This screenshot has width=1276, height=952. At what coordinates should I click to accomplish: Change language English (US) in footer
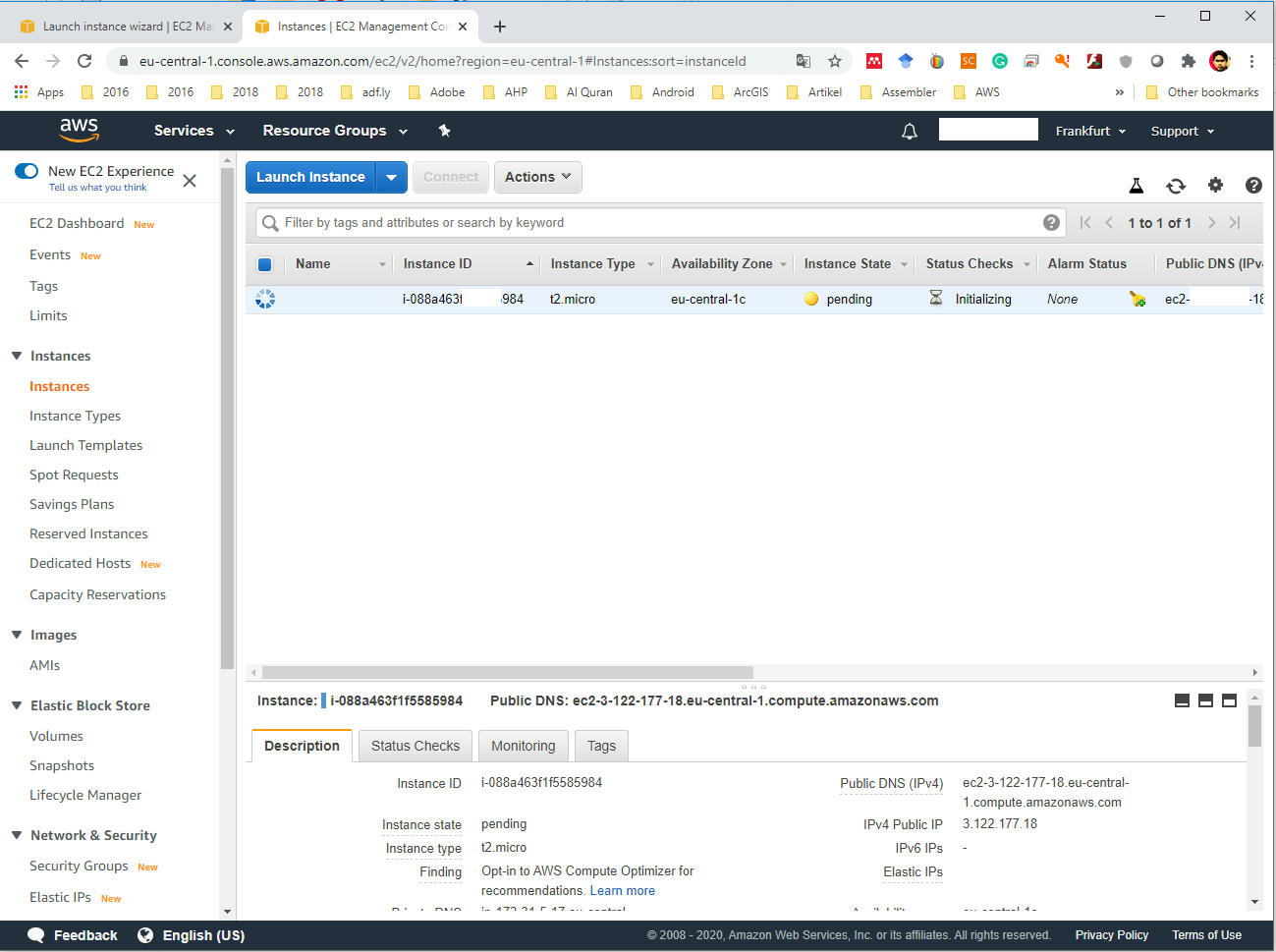coord(192,935)
